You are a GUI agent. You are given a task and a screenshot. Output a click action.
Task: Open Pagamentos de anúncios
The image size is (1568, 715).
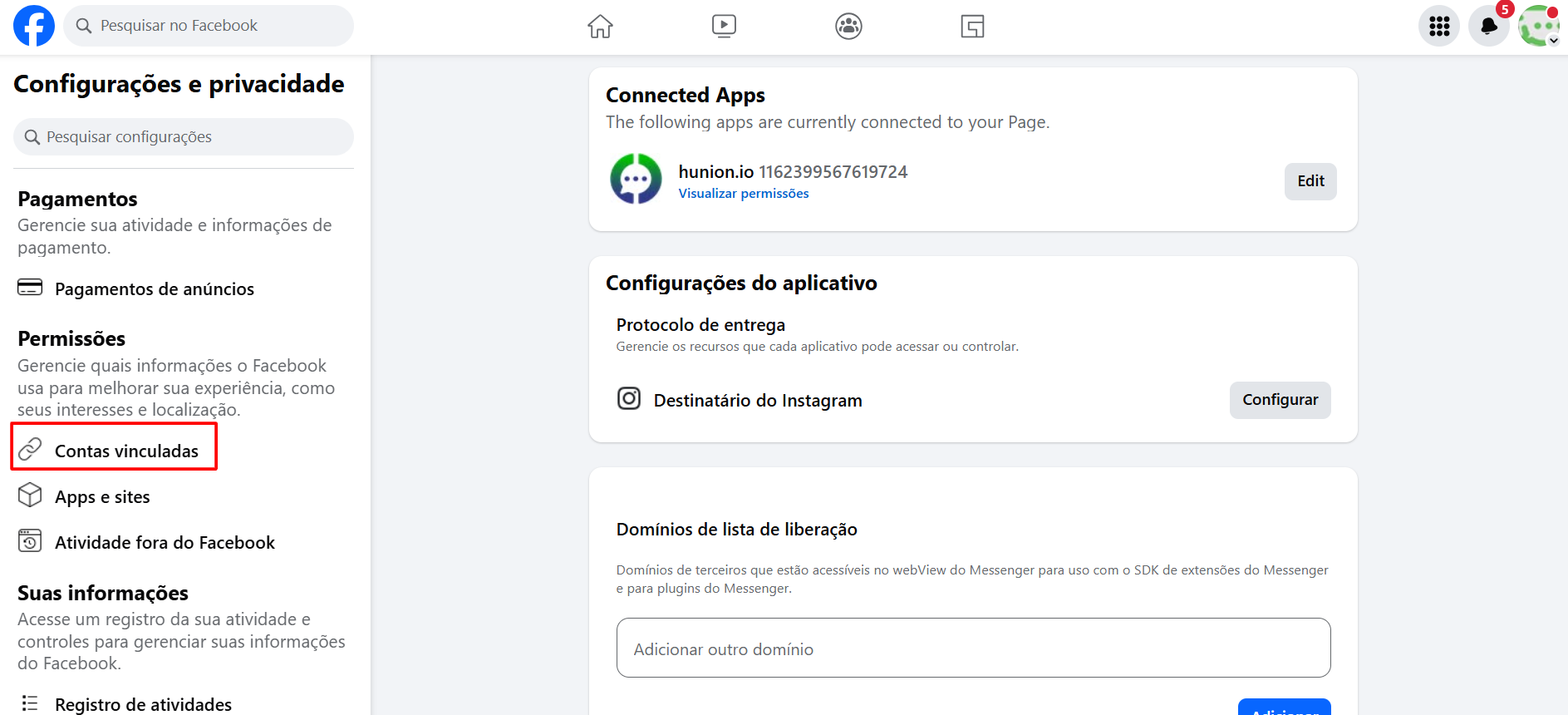[154, 289]
